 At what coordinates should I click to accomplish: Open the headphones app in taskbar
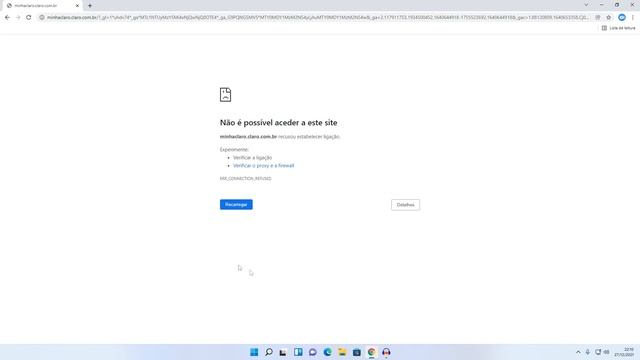coord(386,352)
